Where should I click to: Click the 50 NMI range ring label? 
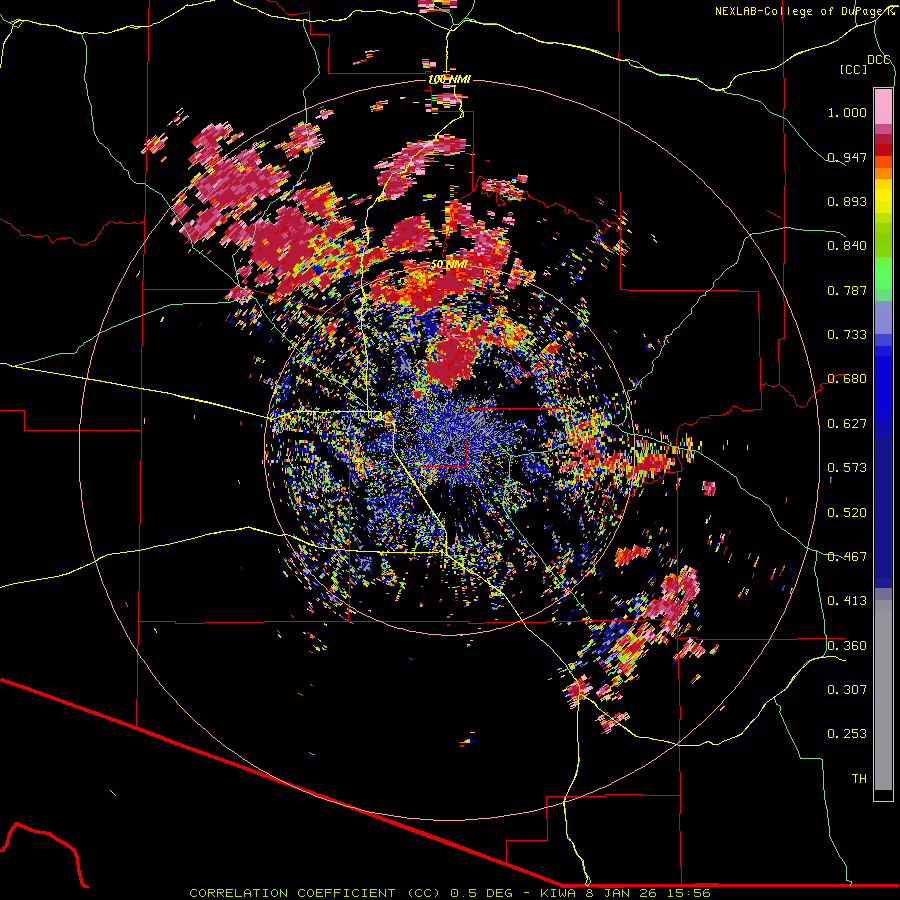[449, 265]
